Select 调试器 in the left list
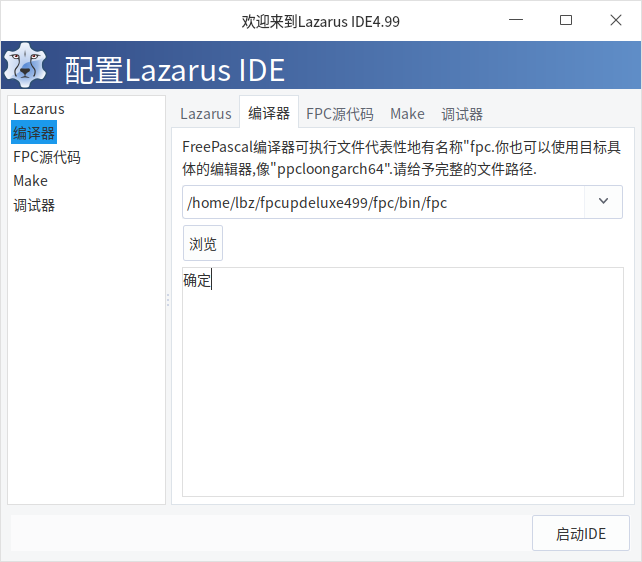This screenshot has height=562, width=642. click(x=34, y=205)
